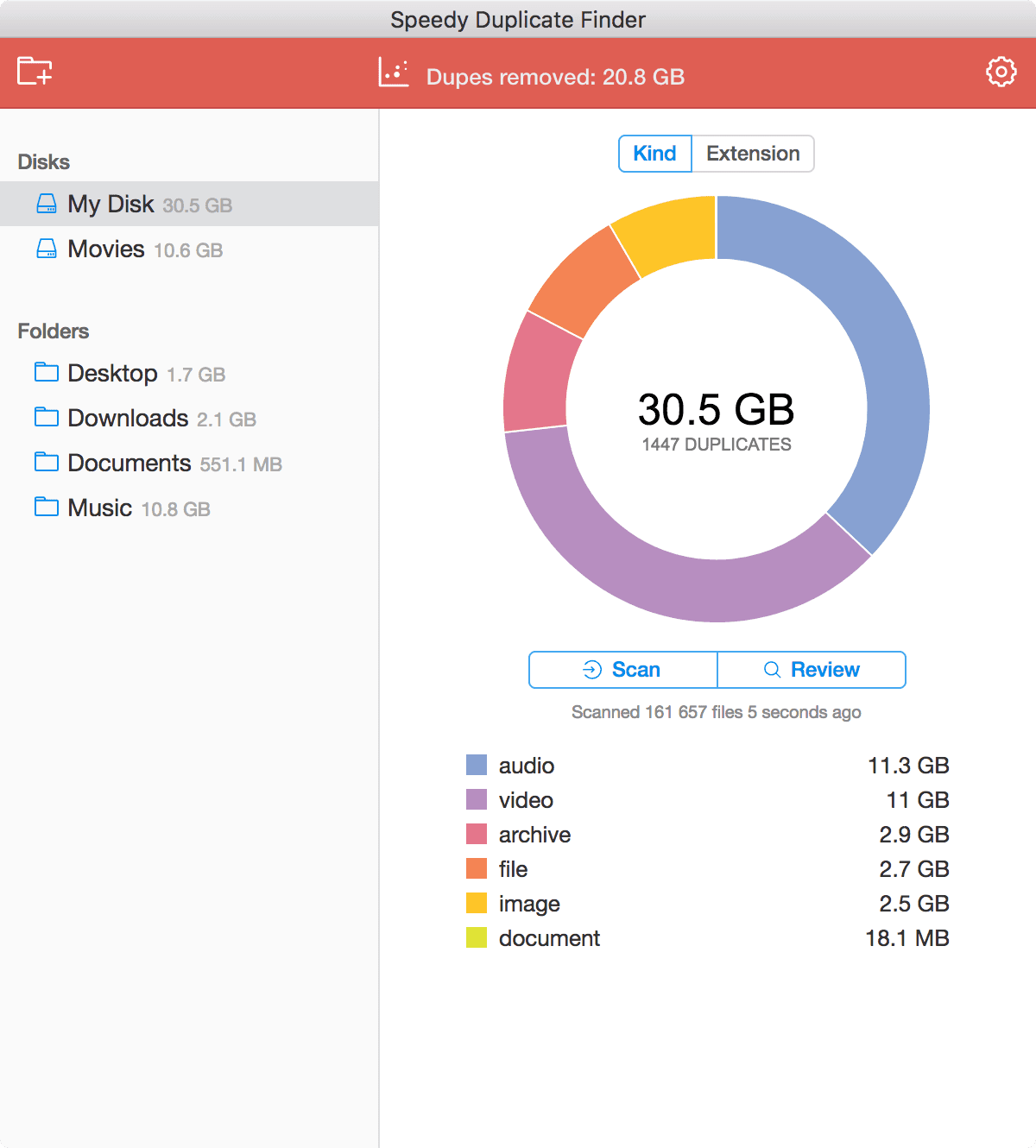The height and width of the screenshot is (1148, 1036).
Task: Click the Downloads folder icon
Action: [45, 418]
